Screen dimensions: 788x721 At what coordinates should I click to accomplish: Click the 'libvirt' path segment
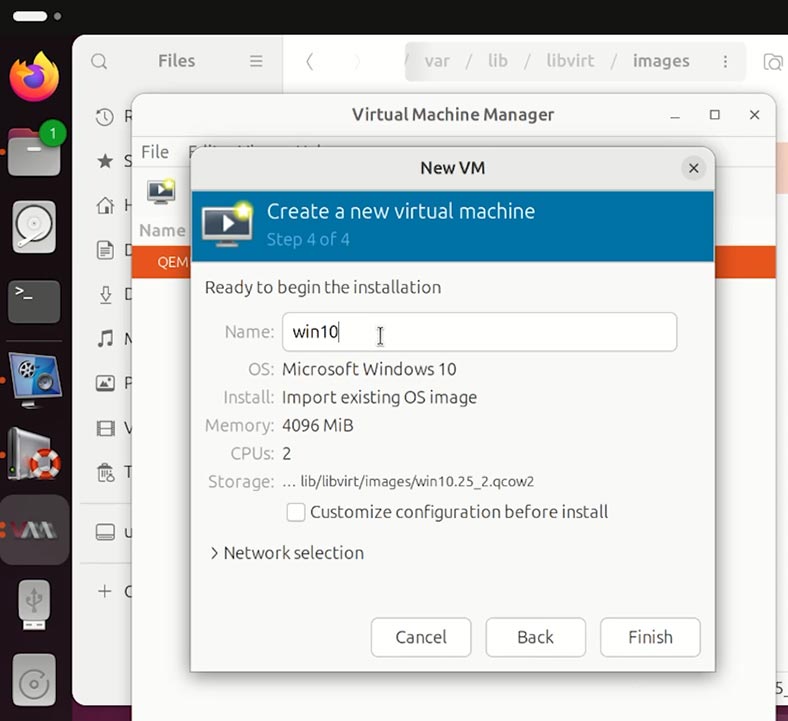570,61
